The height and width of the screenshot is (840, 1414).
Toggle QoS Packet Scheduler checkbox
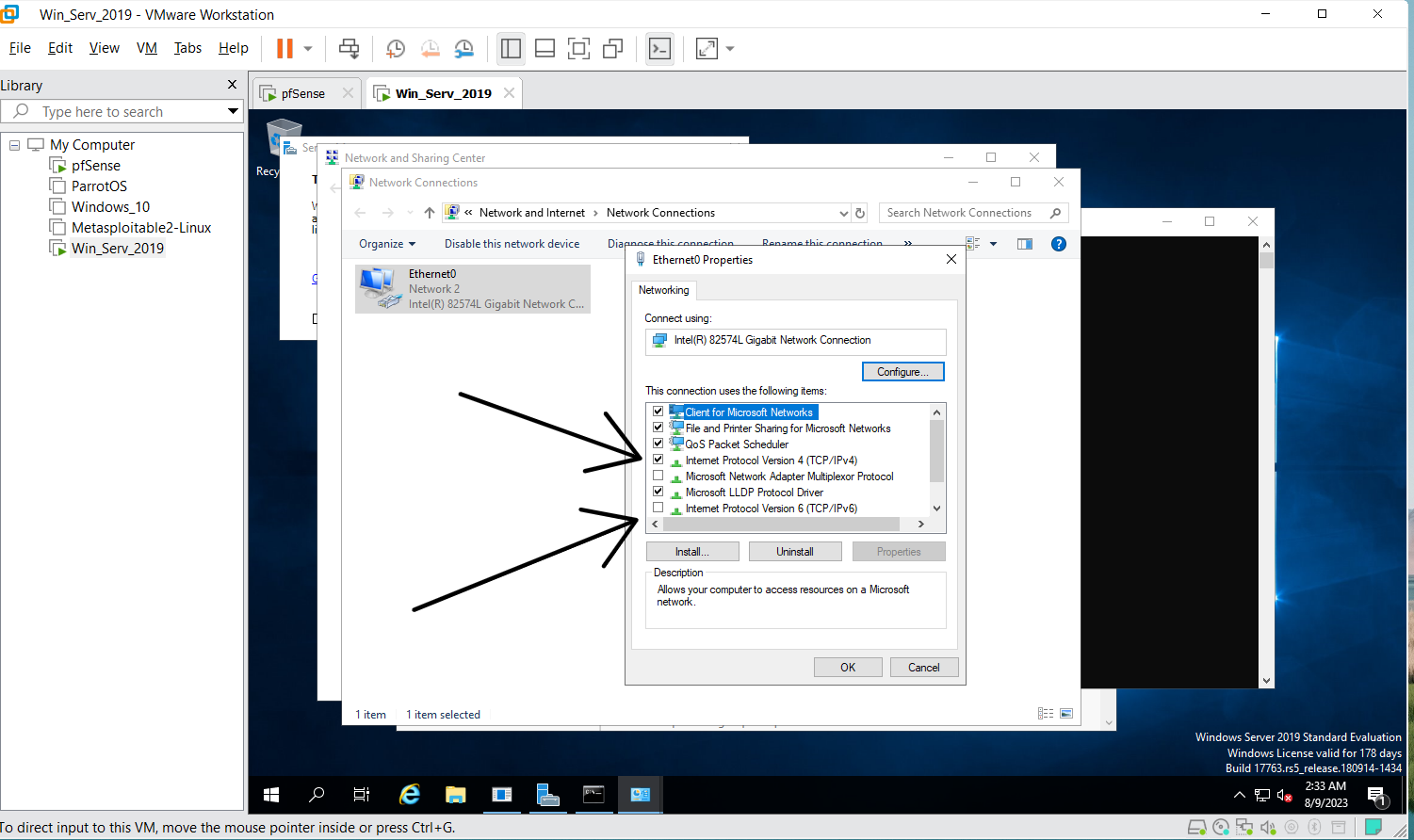[658, 444]
